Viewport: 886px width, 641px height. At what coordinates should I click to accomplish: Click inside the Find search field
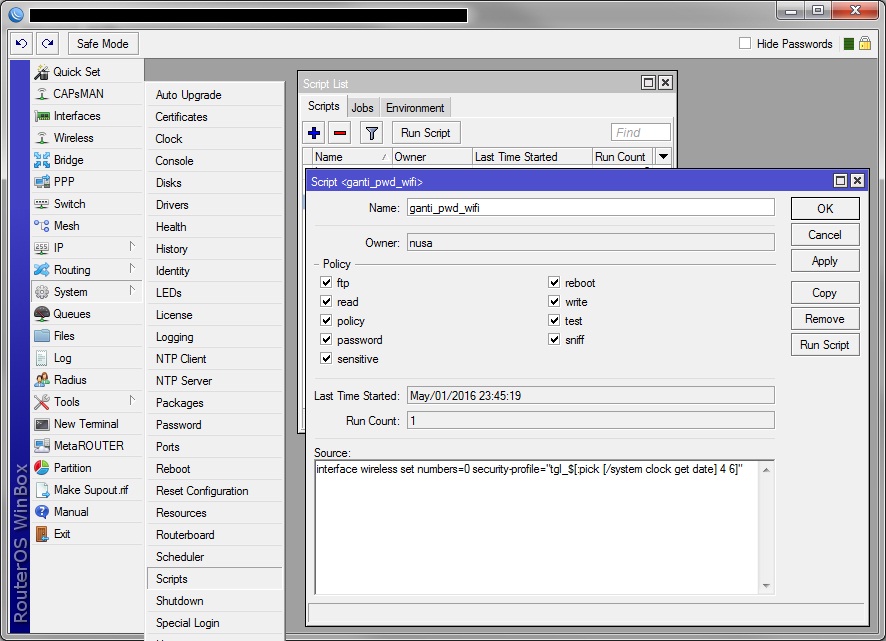pos(640,132)
